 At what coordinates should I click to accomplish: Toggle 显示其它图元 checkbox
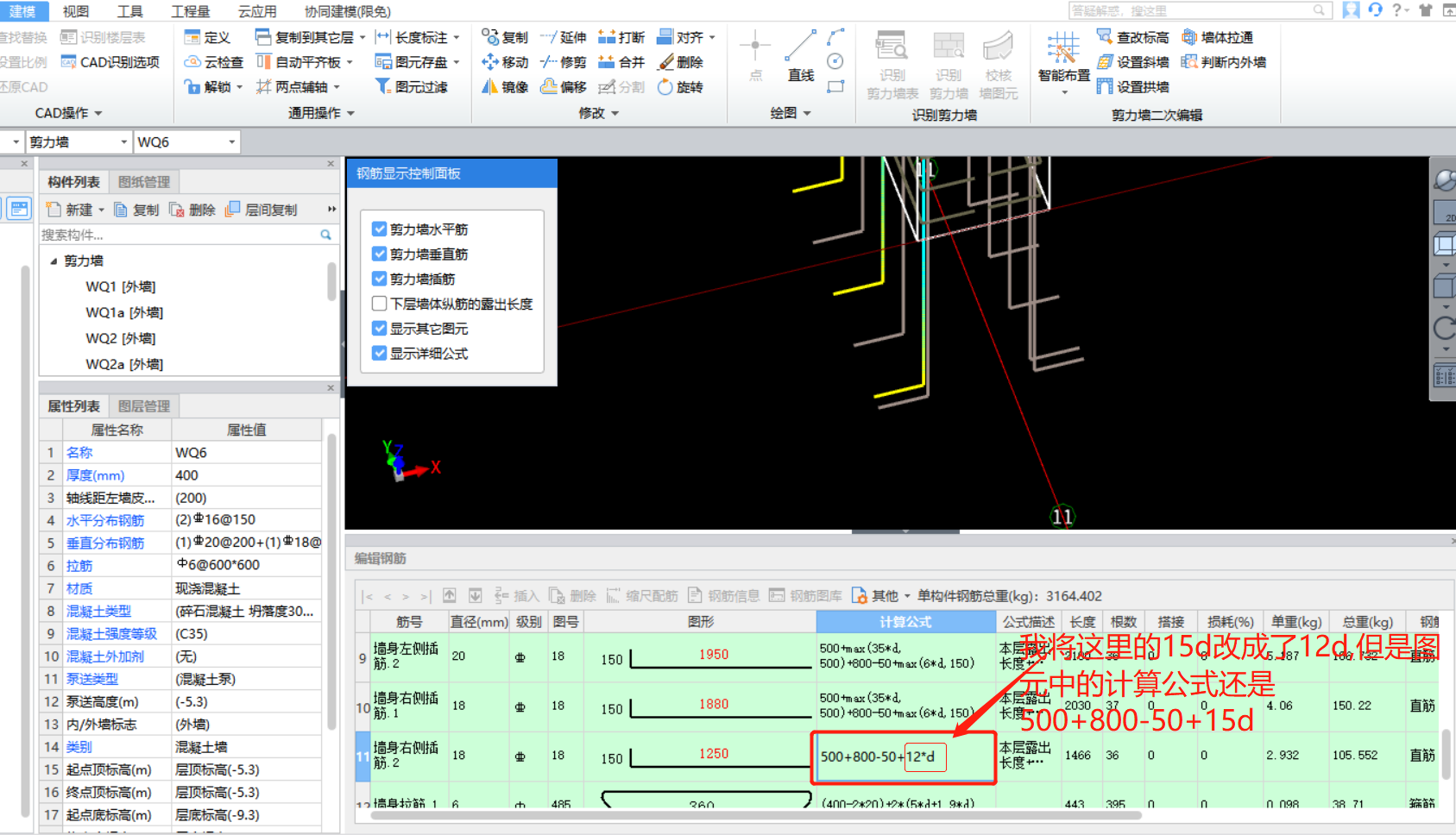click(x=379, y=329)
